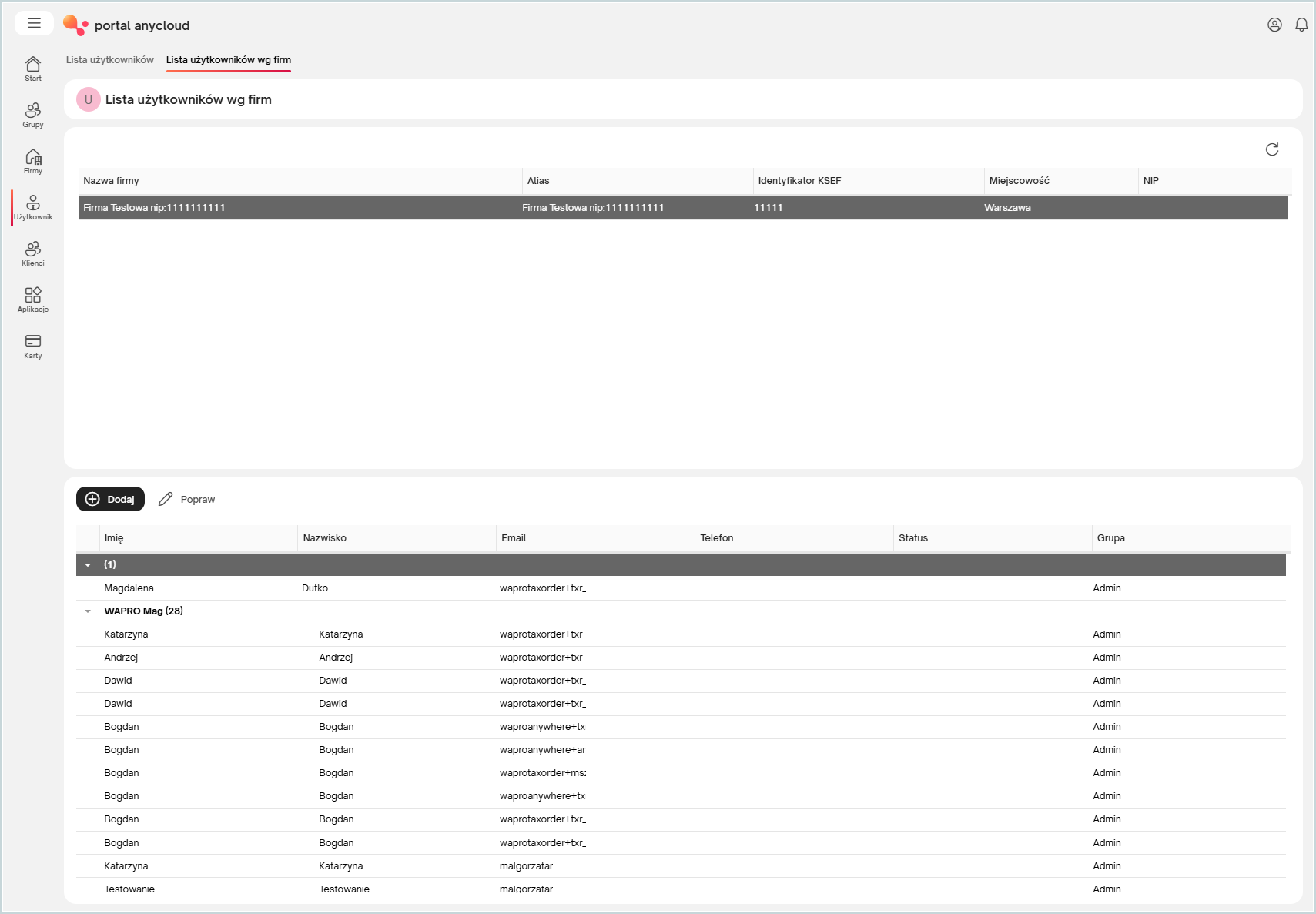Collapse the WAPRO Mag (28) group
This screenshot has width=1316, height=914.
pyautogui.click(x=88, y=611)
